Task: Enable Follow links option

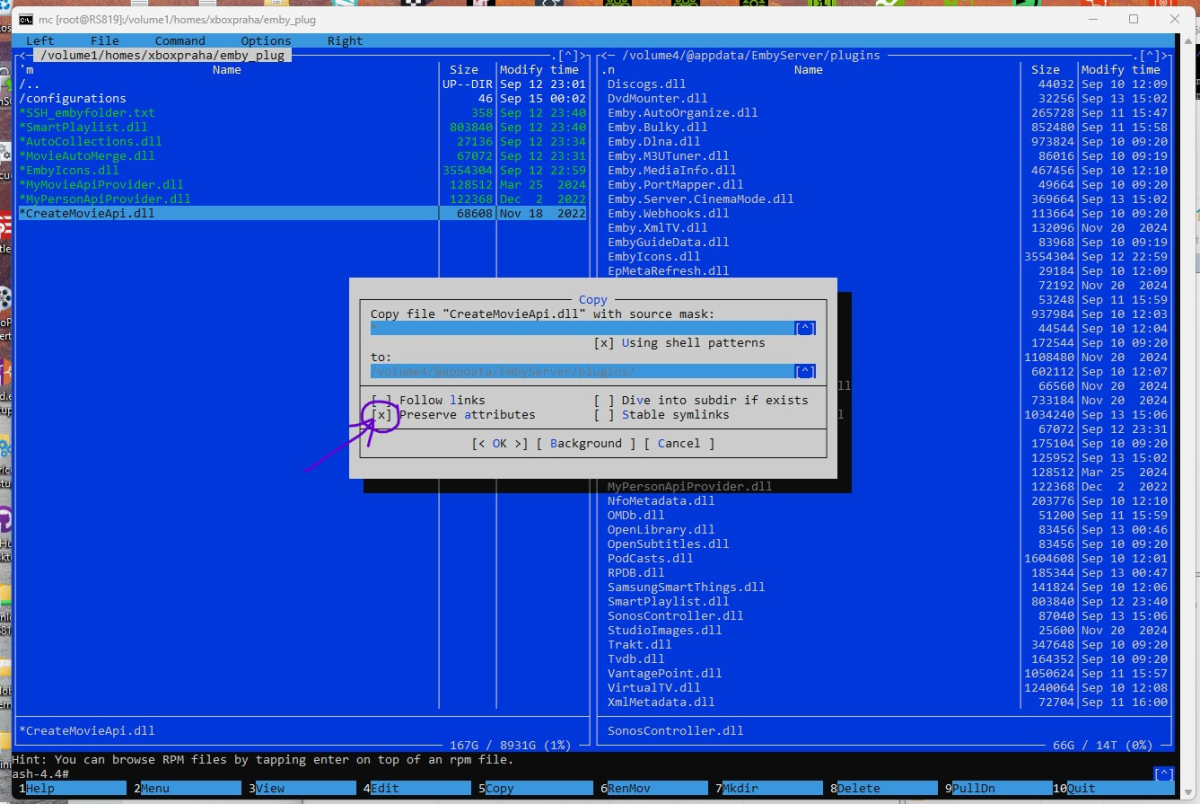Action: pos(381,400)
